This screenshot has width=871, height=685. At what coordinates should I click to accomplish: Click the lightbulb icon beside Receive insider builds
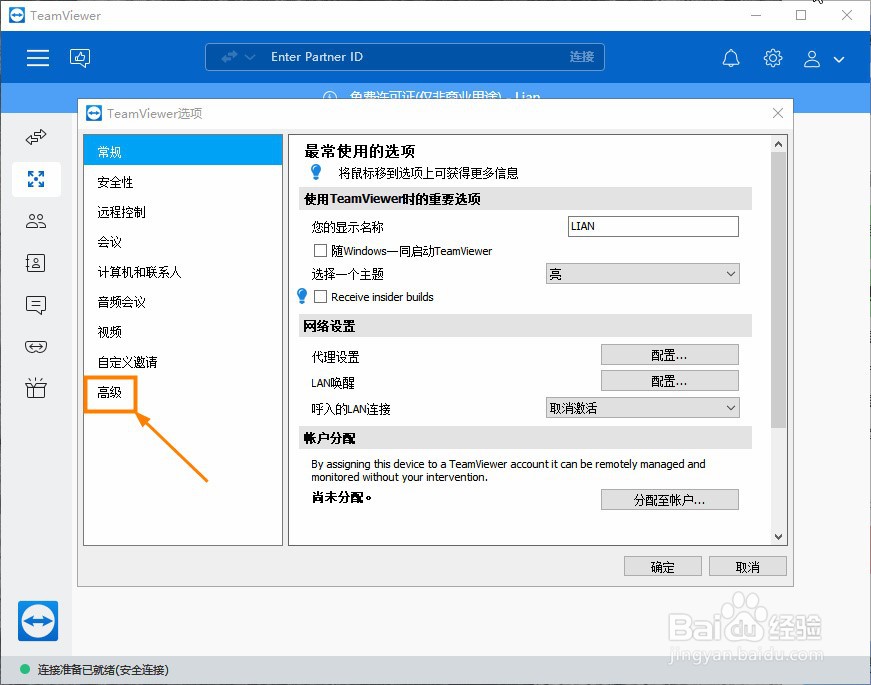(302, 296)
